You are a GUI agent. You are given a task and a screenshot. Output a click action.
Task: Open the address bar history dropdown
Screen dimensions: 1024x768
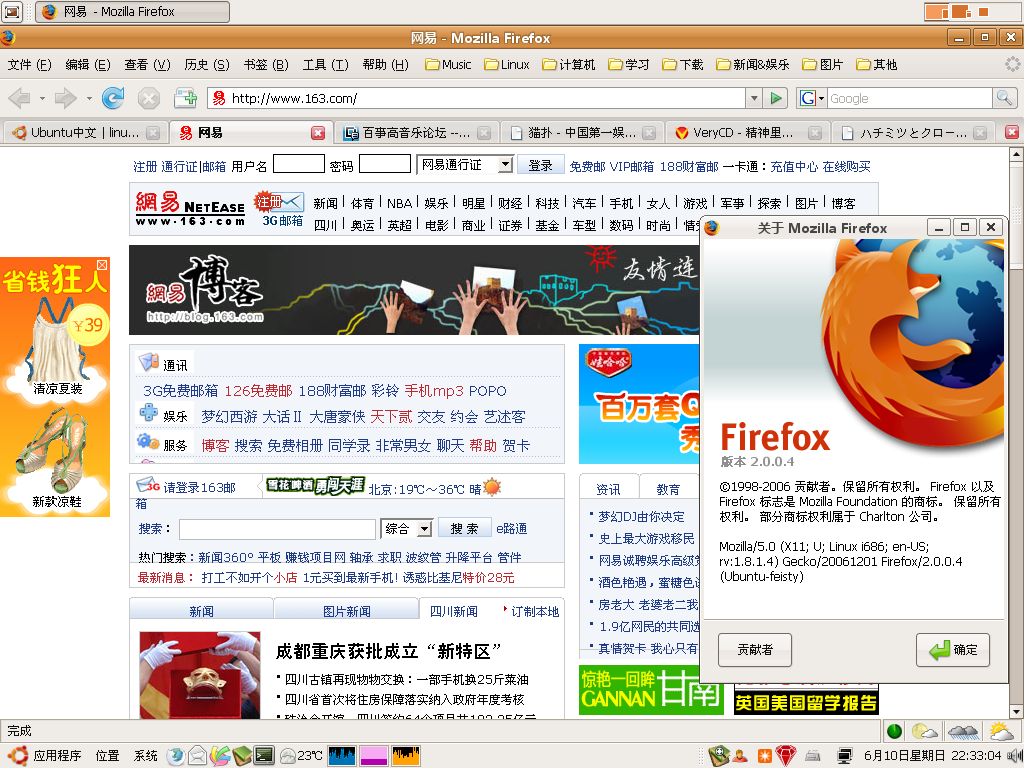(x=754, y=99)
